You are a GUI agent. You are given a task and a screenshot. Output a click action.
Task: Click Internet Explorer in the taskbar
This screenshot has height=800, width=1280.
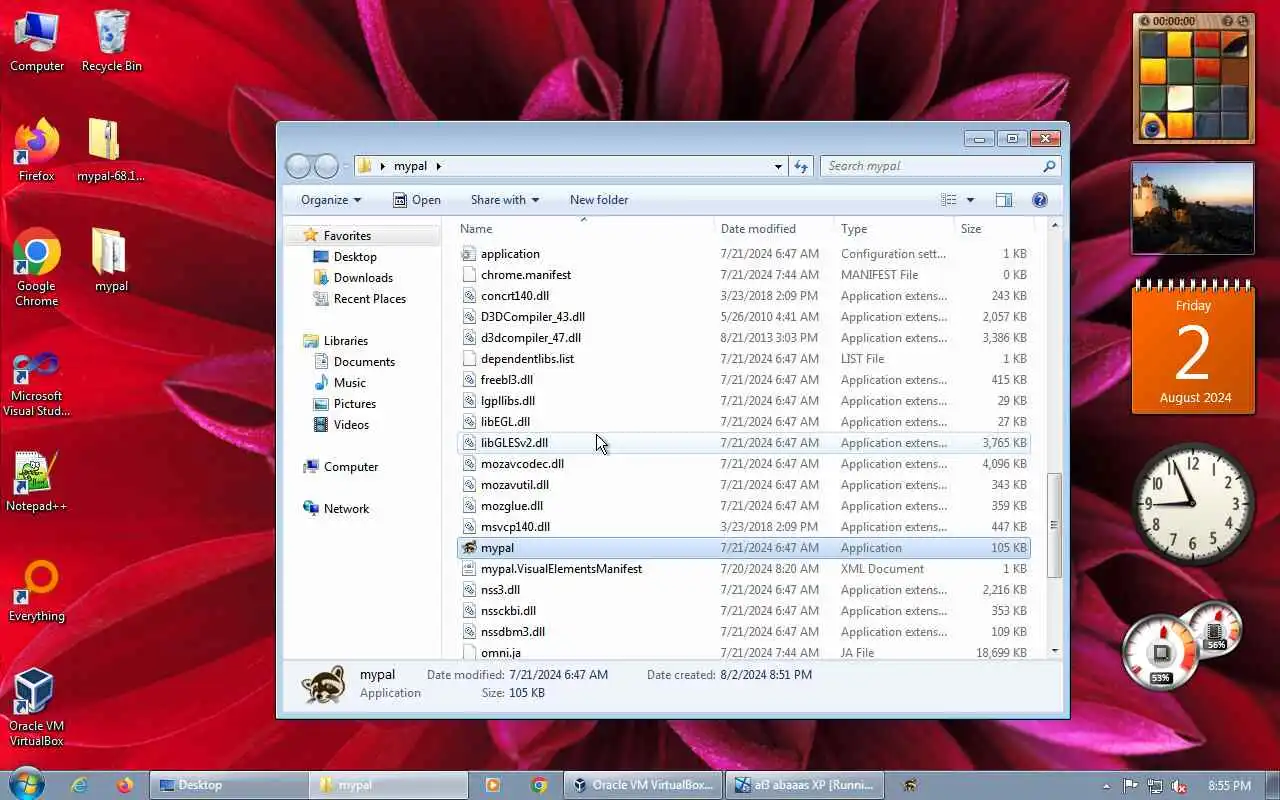(80, 785)
